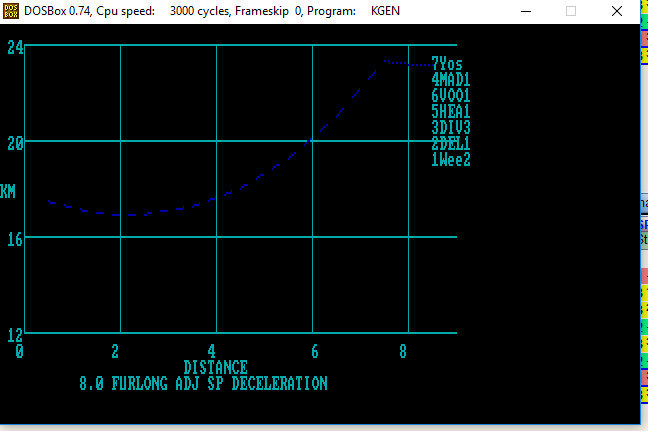
Task: Click the y-axis value 20
Action: pos(15,144)
